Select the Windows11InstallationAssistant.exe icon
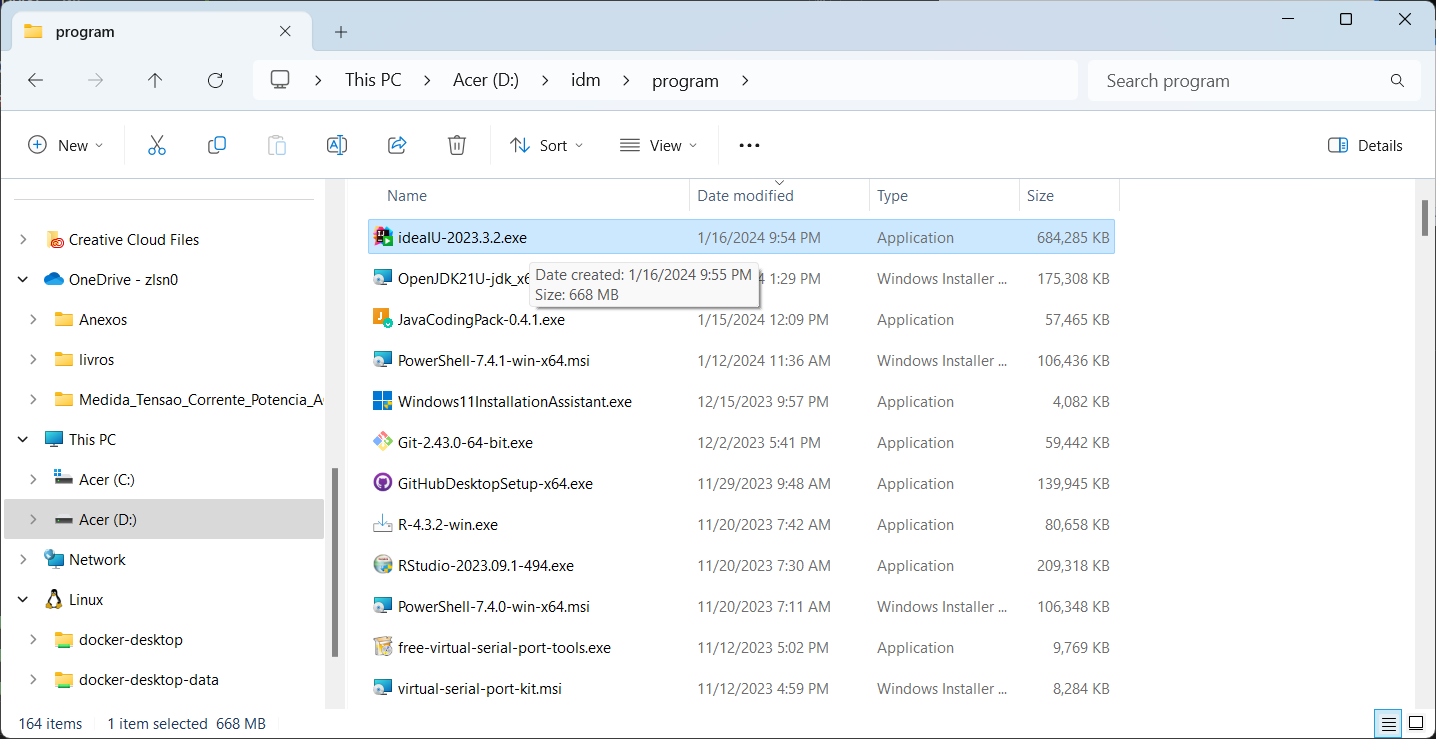 pos(382,401)
